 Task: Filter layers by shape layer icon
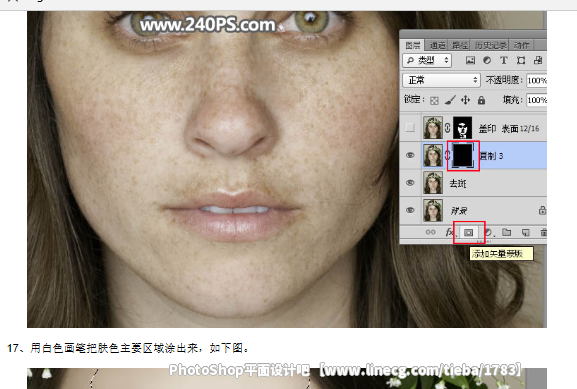pos(521,60)
